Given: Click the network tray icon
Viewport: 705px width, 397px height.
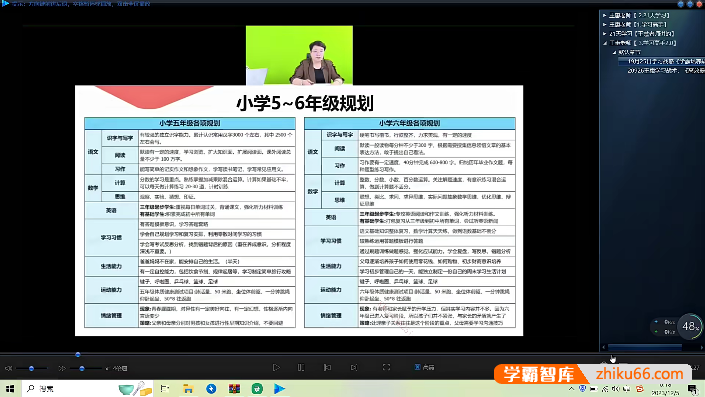Looking at the screenshot, I should (605, 388).
